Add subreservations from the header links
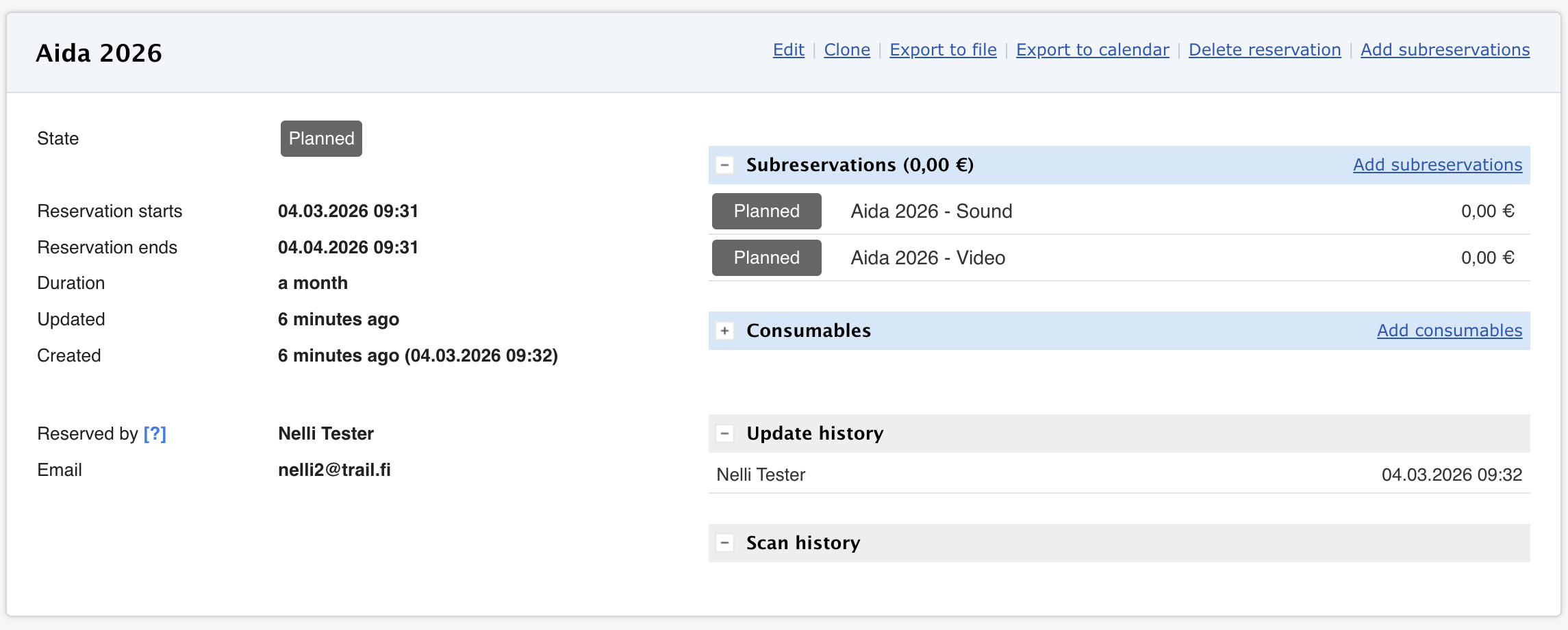1568x630 pixels. click(x=1445, y=50)
